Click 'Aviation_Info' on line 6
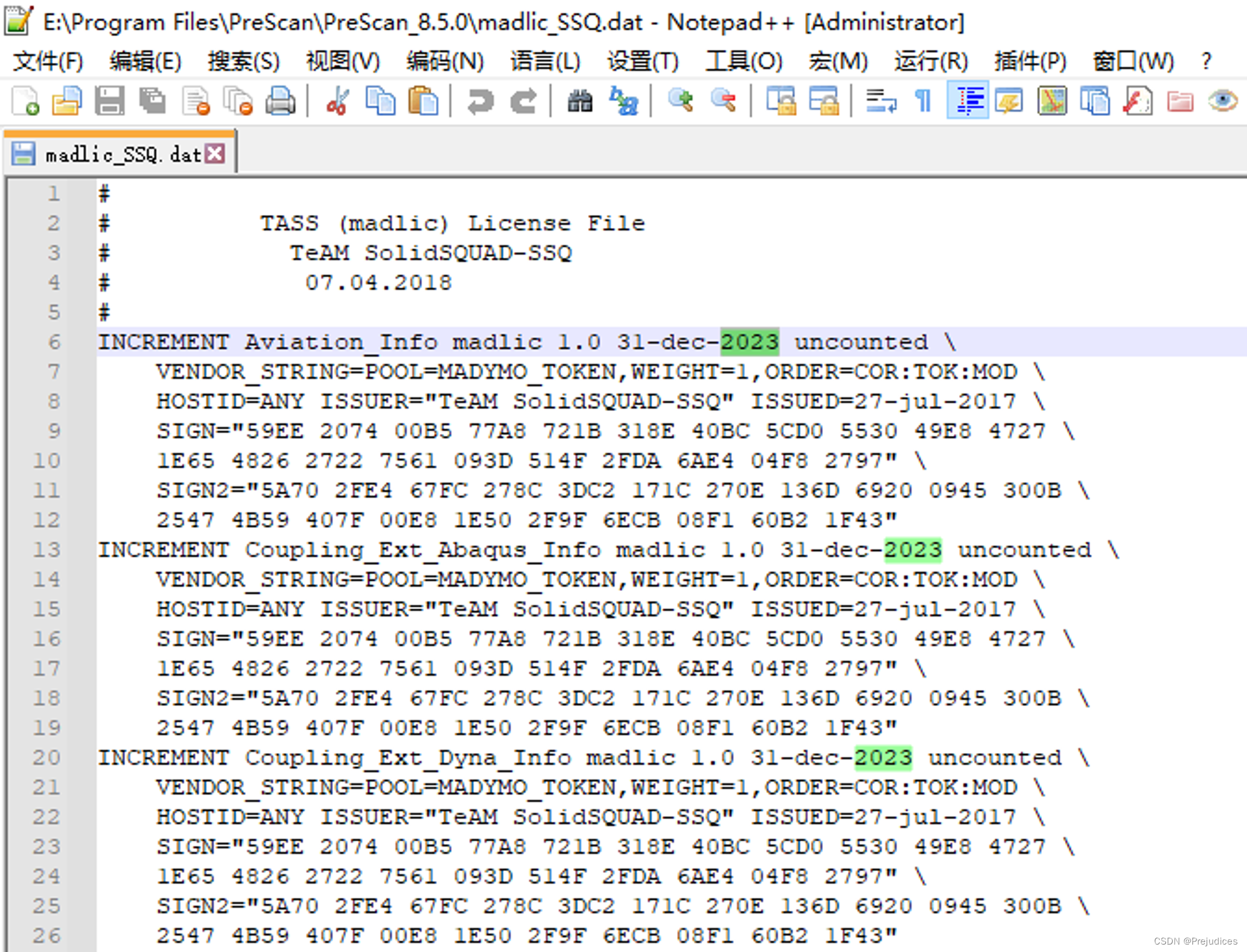This screenshot has height=952, width=1247. [x=341, y=342]
